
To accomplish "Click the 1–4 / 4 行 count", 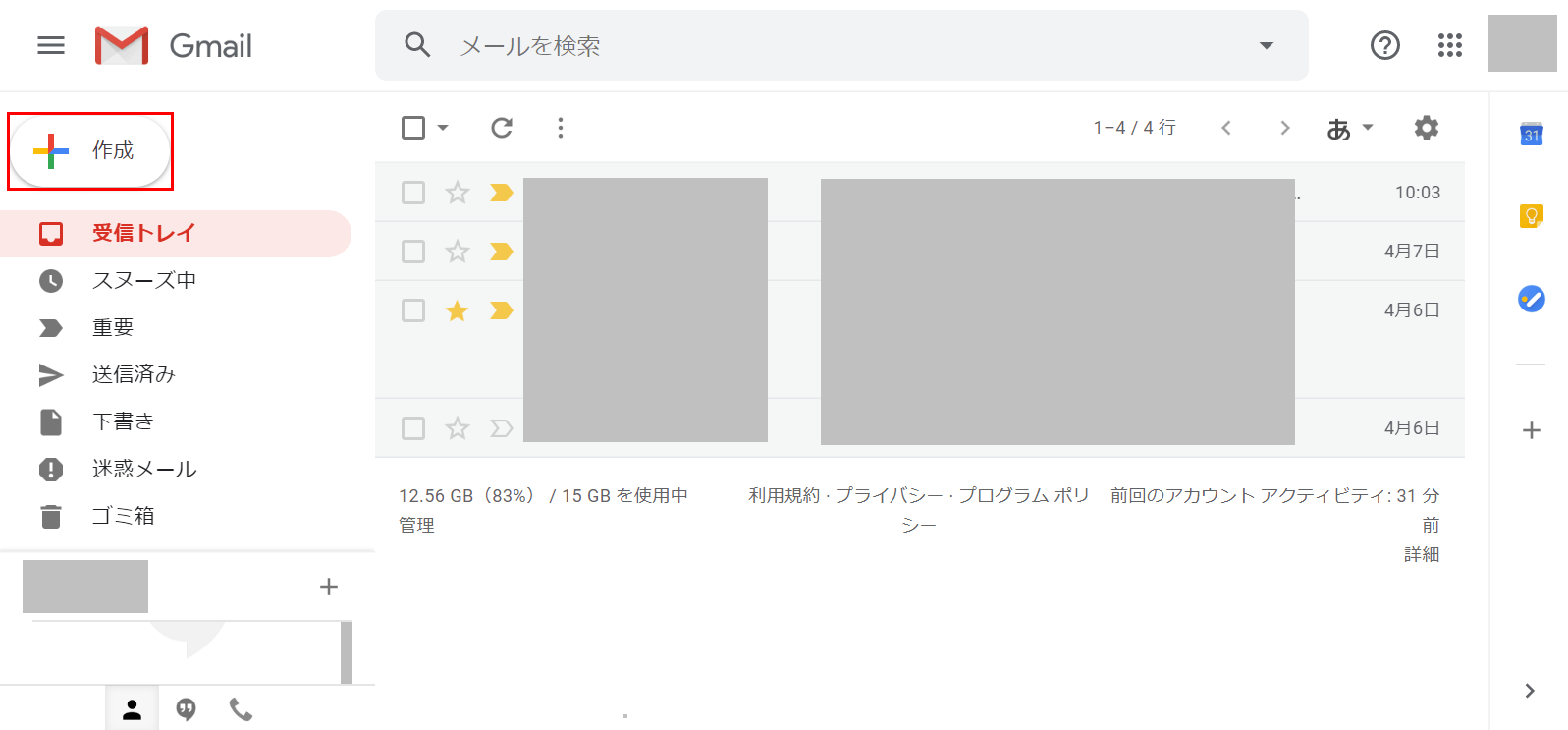I will click(1135, 128).
